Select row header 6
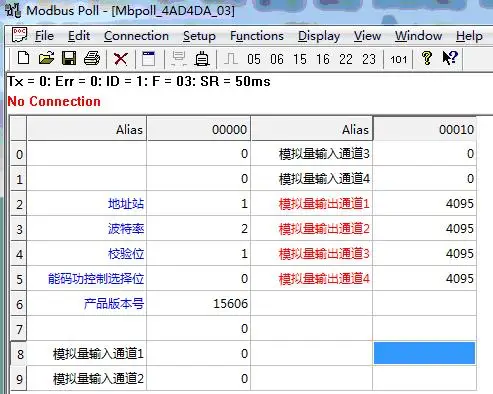This screenshot has height=394, width=493. 19,304
